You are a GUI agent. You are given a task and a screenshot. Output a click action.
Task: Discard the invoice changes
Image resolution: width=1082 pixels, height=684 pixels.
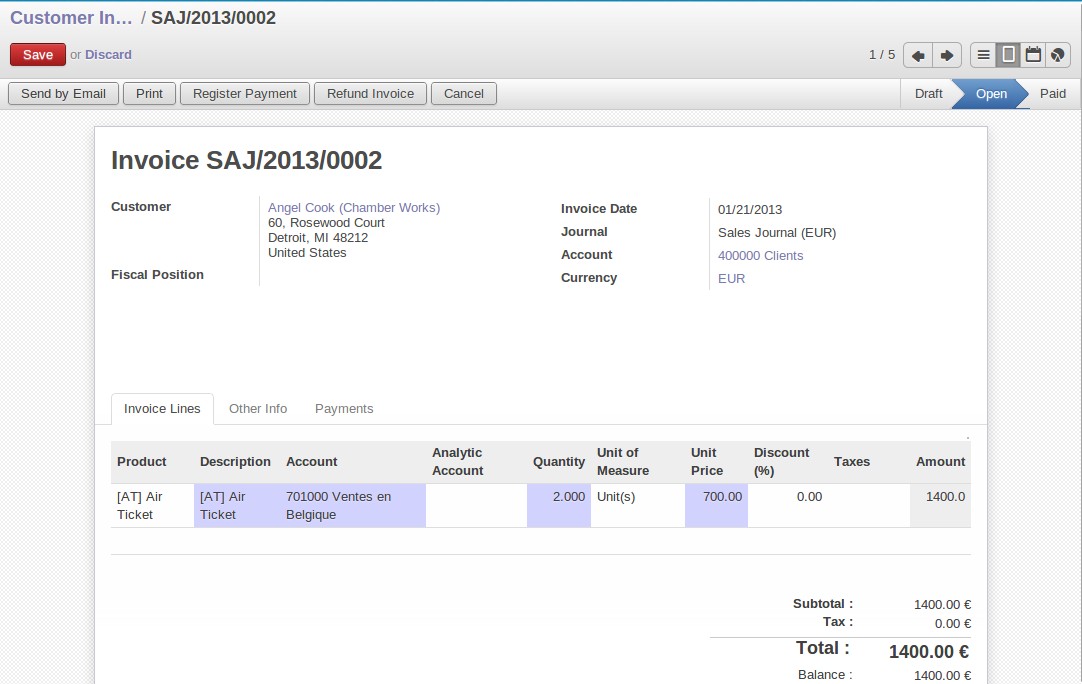pos(108,55)
